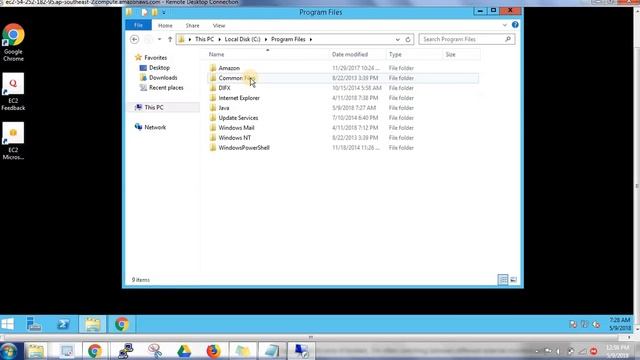The height and width of the screenshot is (360, 640).
Task: Open the Internet Explorer folder
Action: click(x=239, y=98)
